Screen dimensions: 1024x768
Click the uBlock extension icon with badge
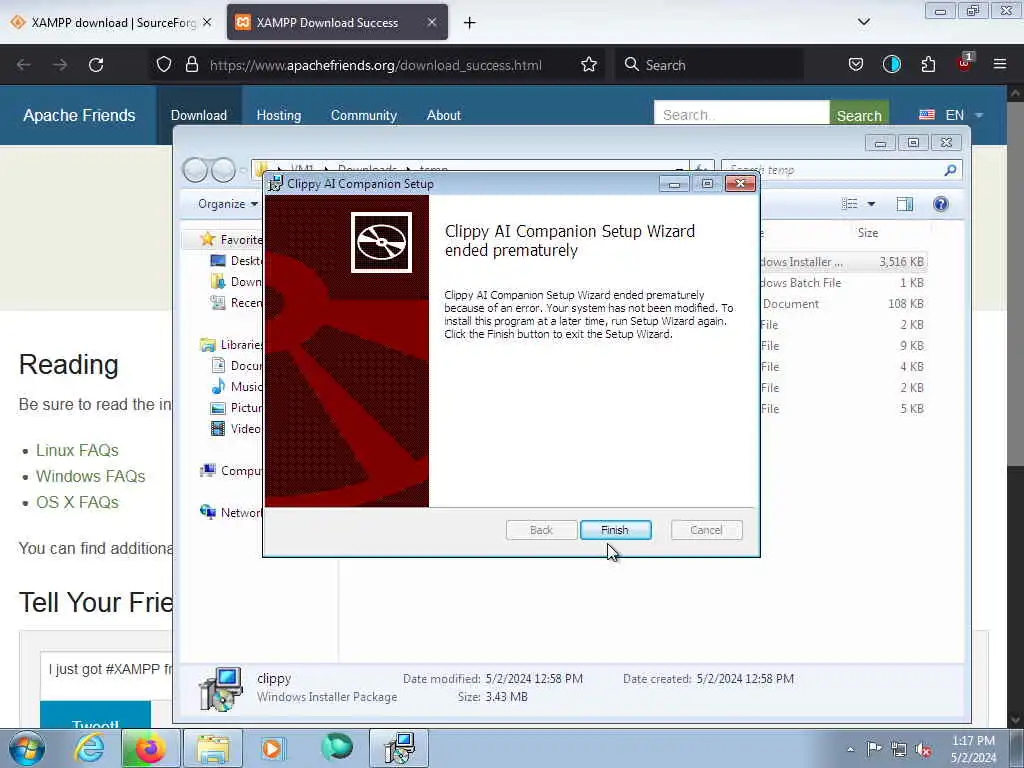coord(964,63)
